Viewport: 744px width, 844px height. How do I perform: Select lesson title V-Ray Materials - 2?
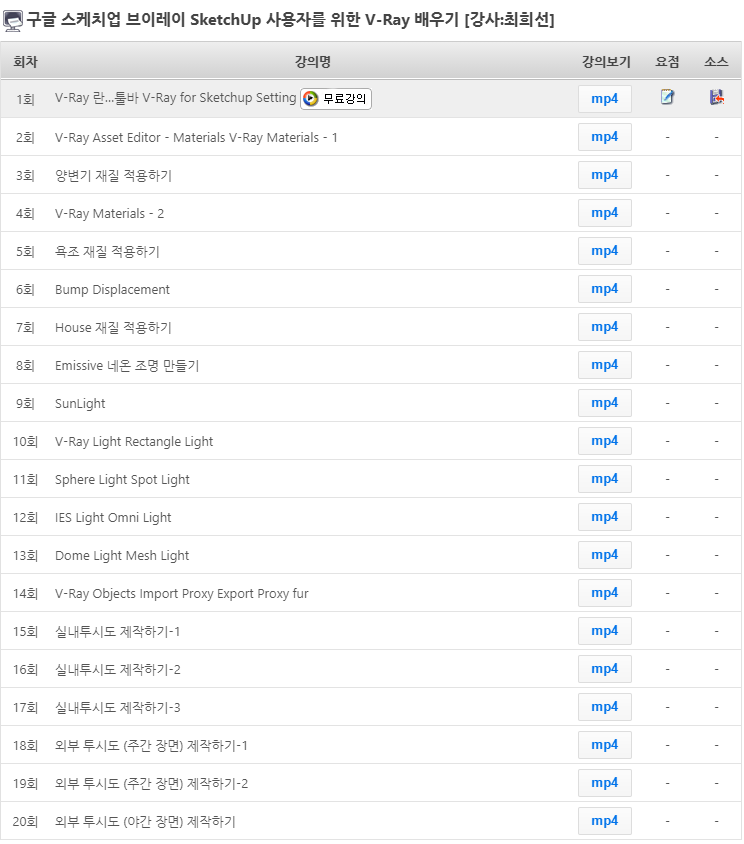tap(109, 214)
